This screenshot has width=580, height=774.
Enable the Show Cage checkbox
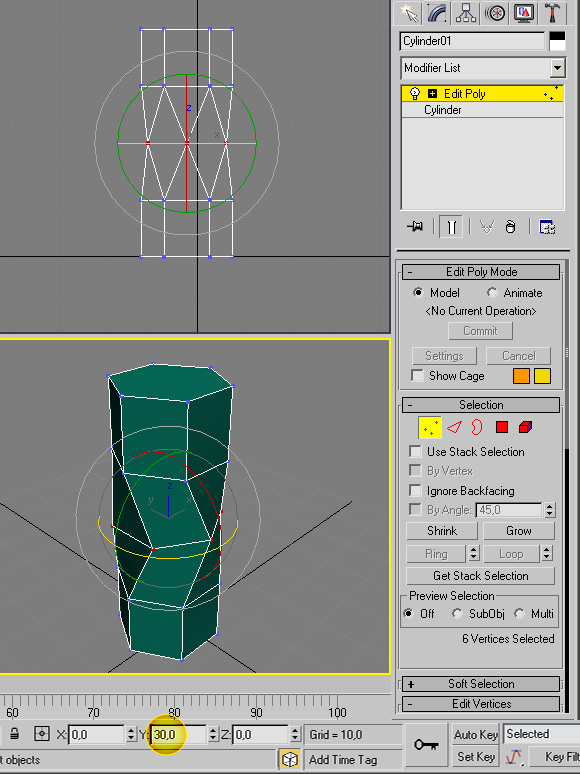pos(417,376)
